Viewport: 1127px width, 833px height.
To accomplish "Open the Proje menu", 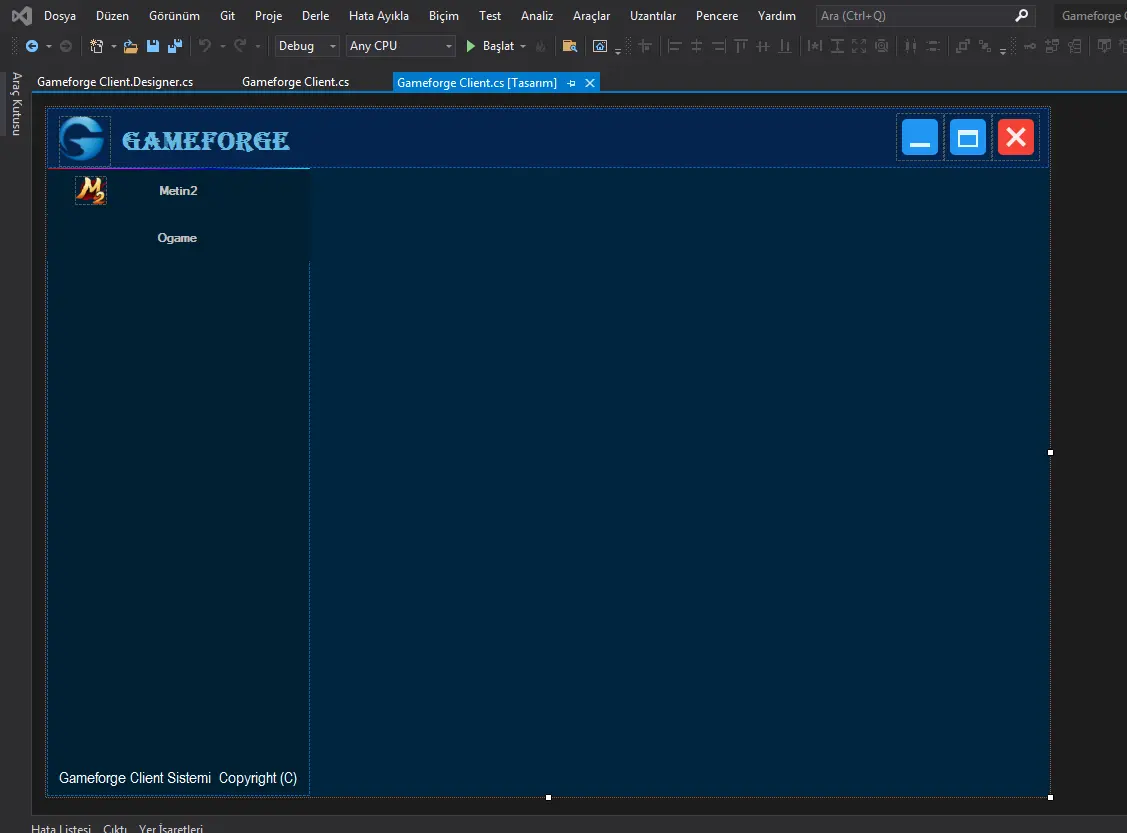I will tap(268, 16).
